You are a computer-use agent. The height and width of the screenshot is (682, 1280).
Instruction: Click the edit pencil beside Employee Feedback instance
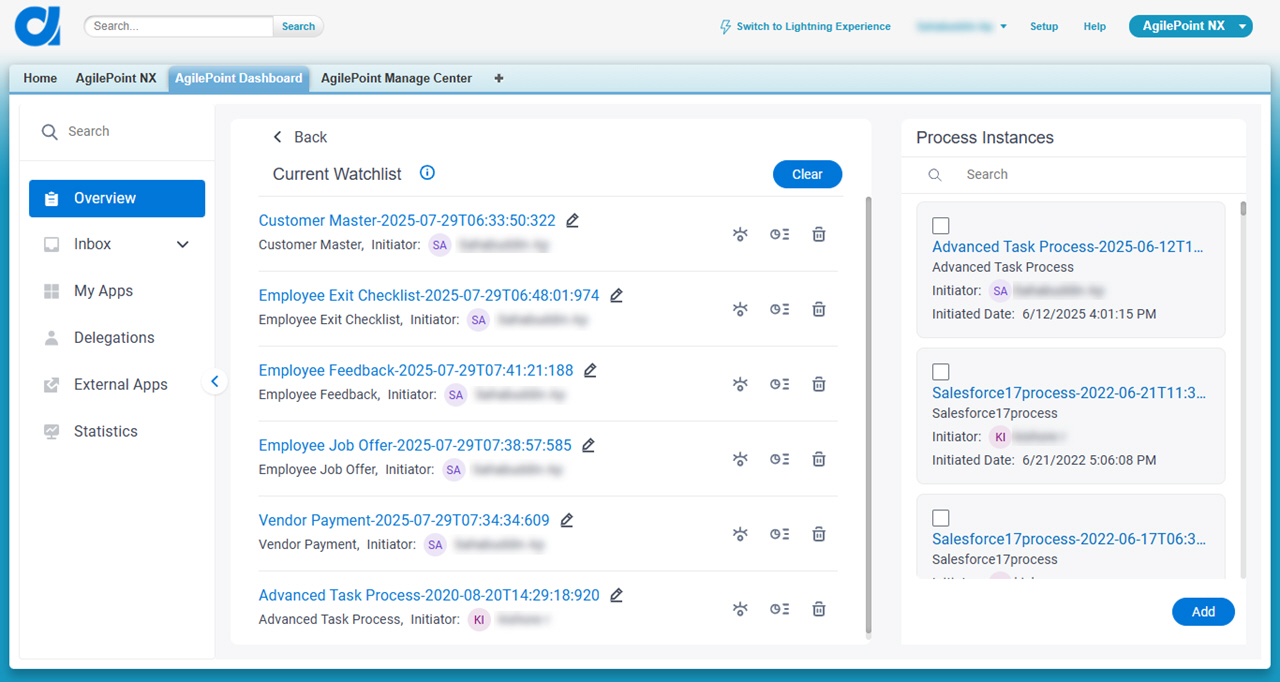click(x=590, y=370)
